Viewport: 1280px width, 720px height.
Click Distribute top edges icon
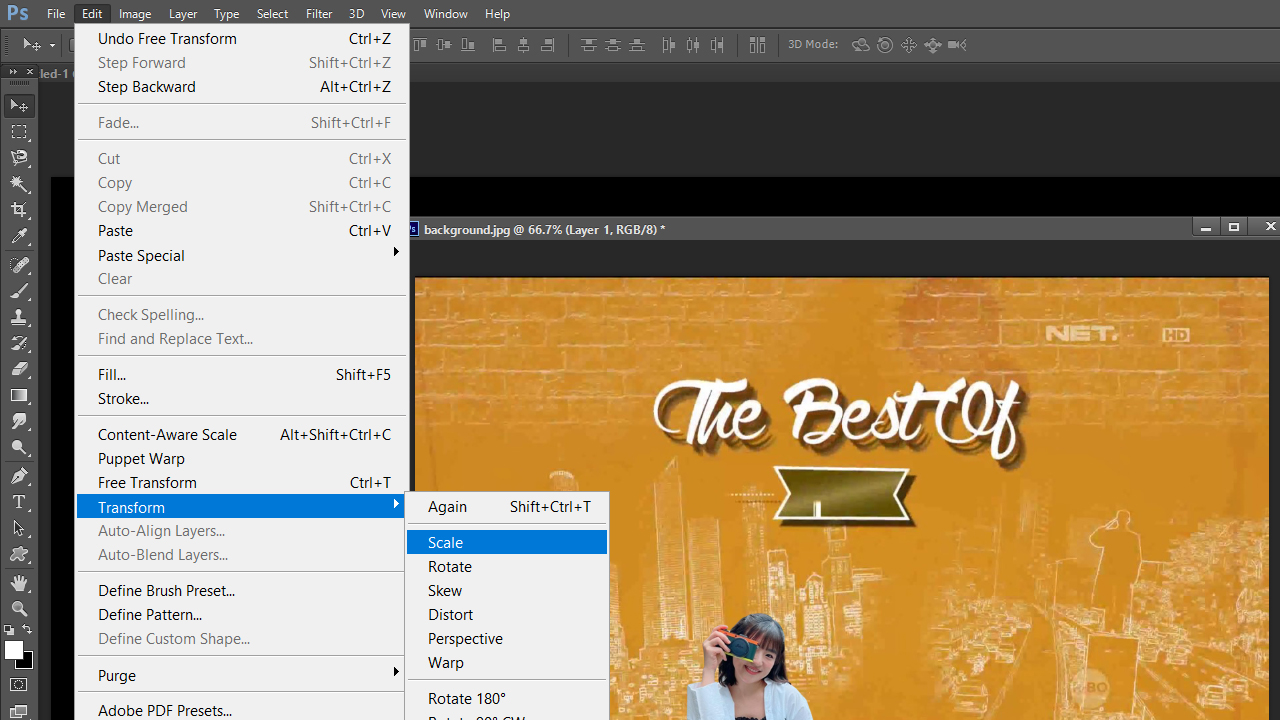pyautogui.click(x=589, y=45)
